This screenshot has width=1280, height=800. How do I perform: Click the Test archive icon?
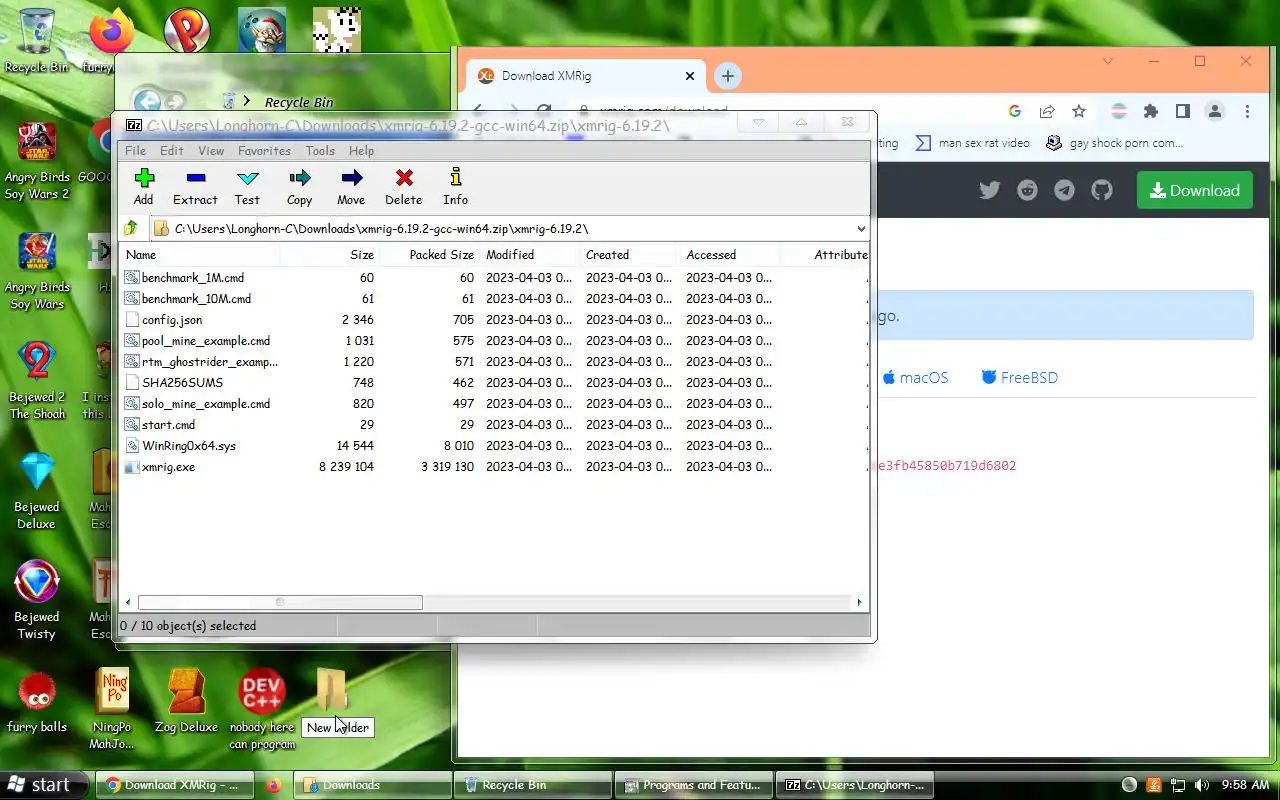[x=247, y=186]
